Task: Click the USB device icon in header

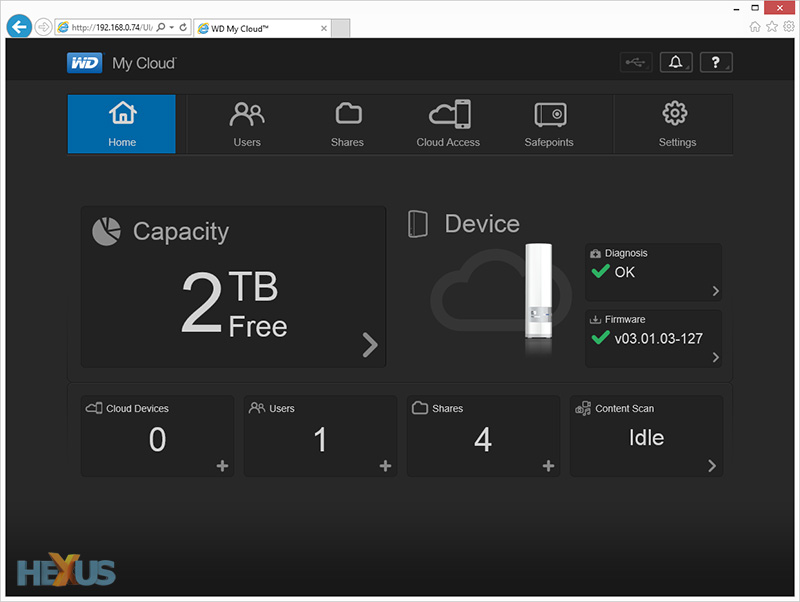Action: click(636, 62)
